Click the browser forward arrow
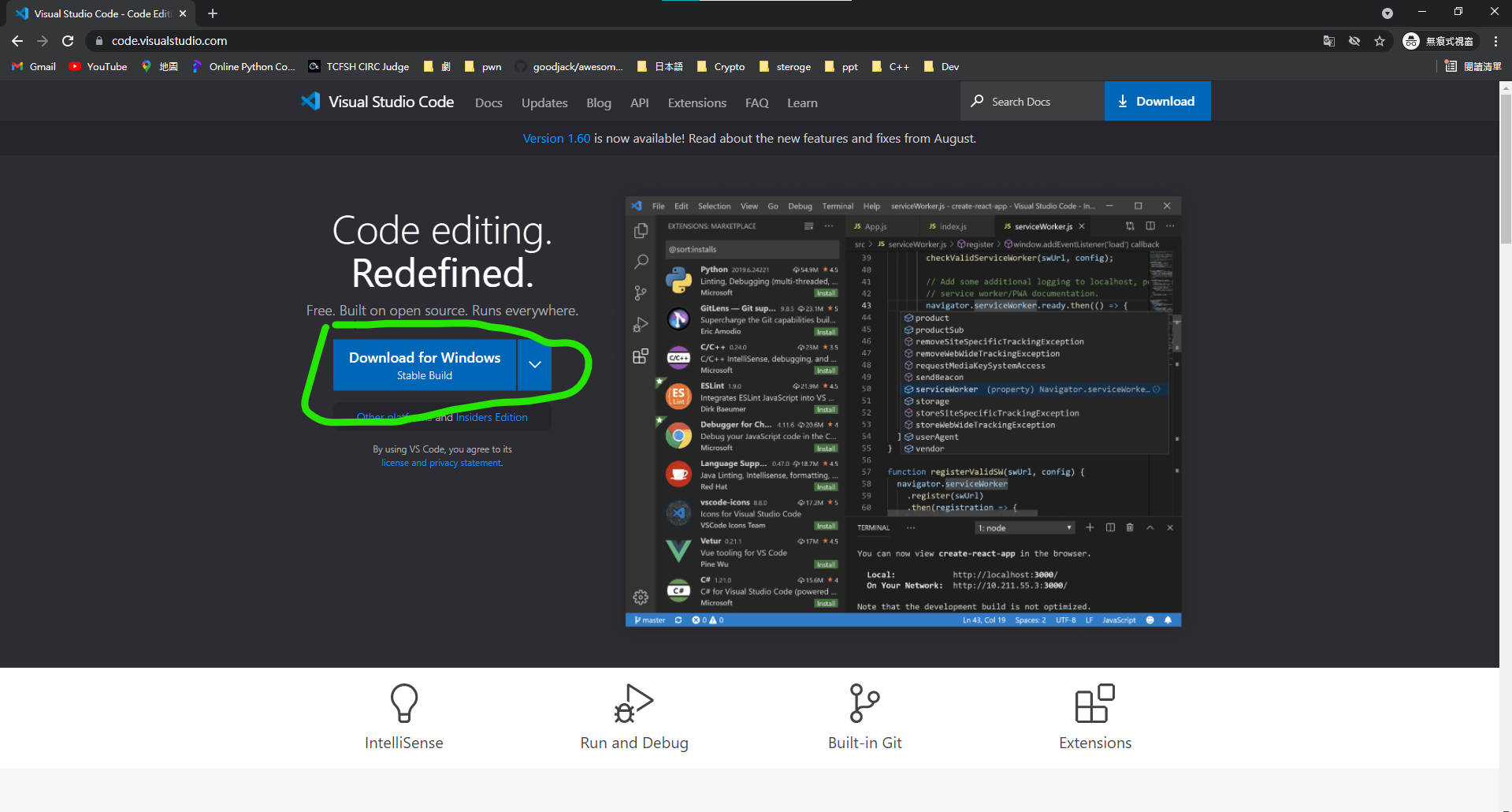1512x812 pixels. point(43,41)
